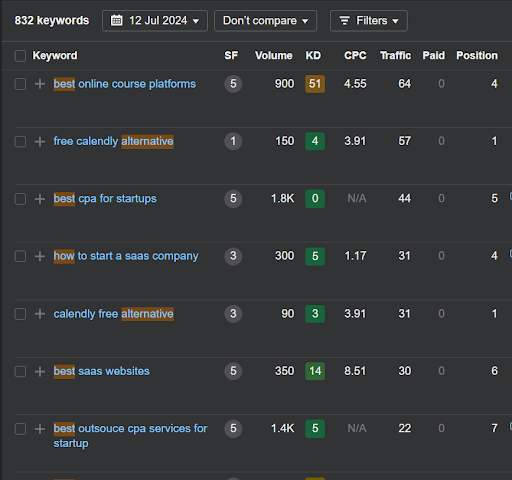512x480 pixels.
Task: Click SF badge 5 for best online course platforms
Action: click(x=233, y=84)
